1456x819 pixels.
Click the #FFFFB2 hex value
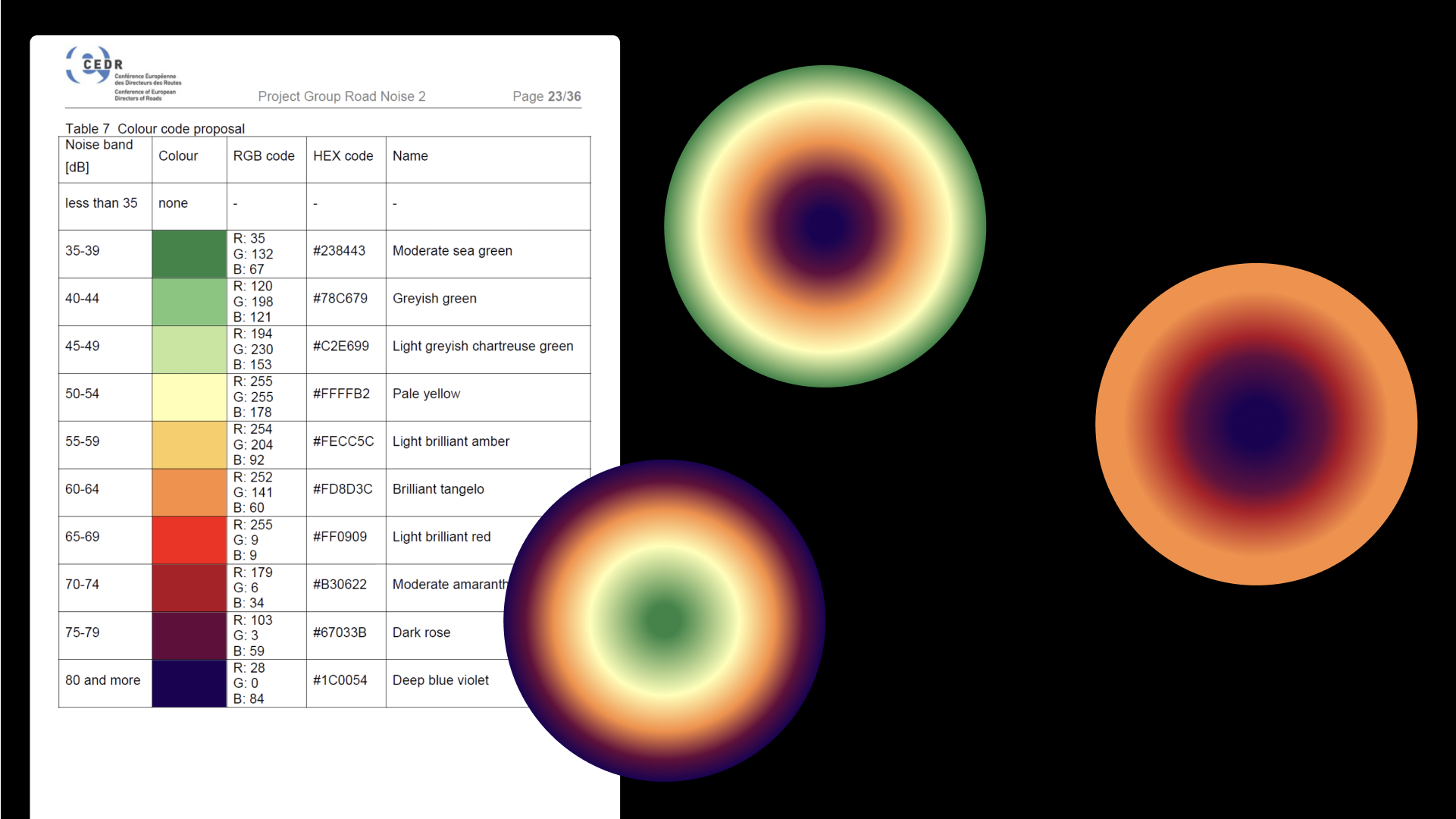click(341, 394)
